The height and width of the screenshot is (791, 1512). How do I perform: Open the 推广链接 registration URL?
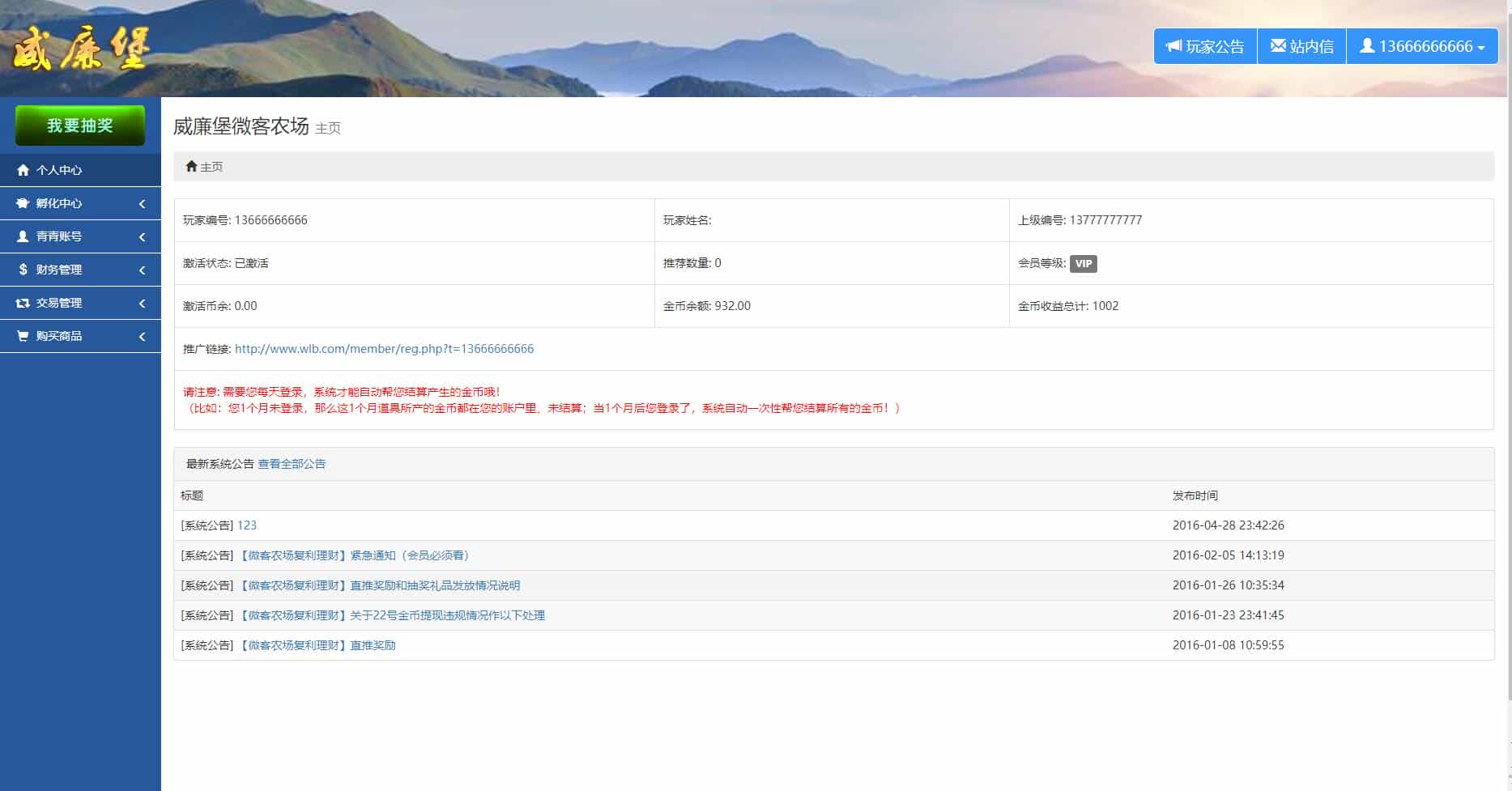384,349
